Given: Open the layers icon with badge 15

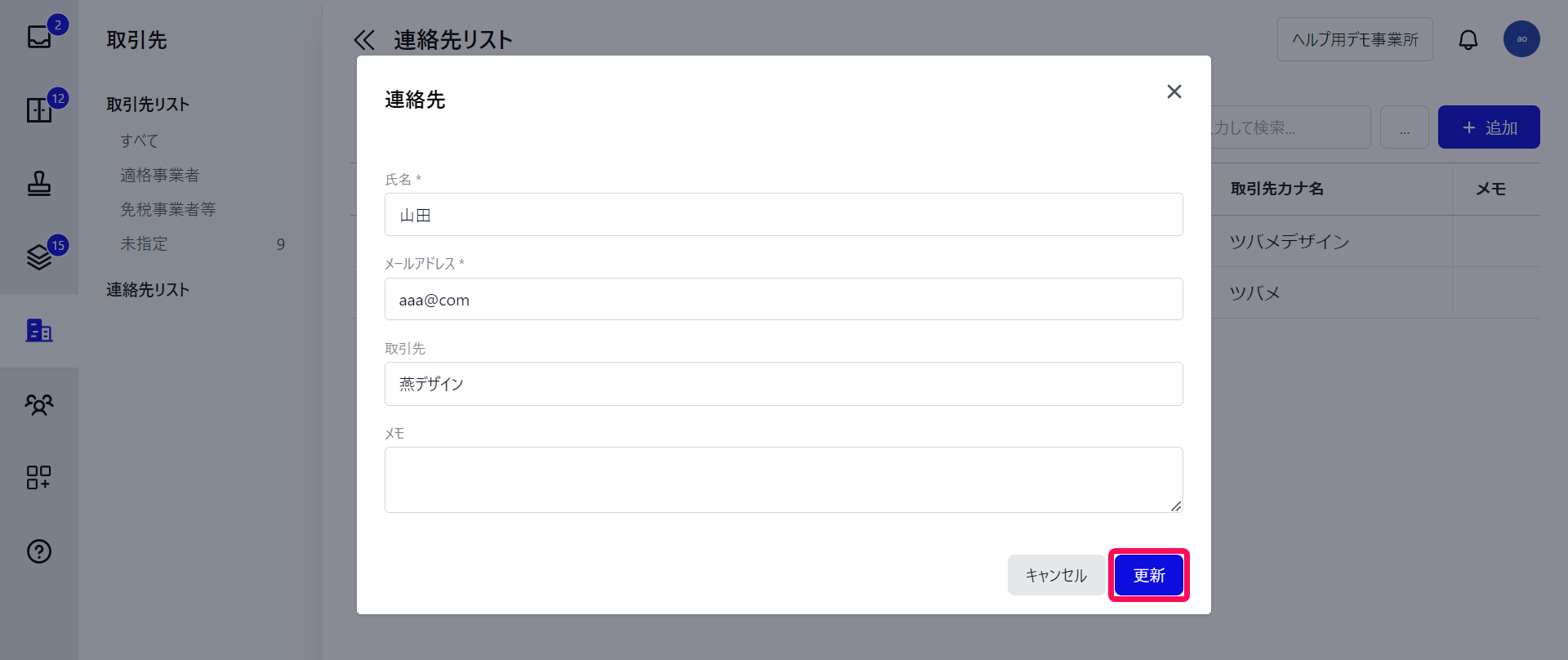Looking at the screenshot, I should pos(39,257).
